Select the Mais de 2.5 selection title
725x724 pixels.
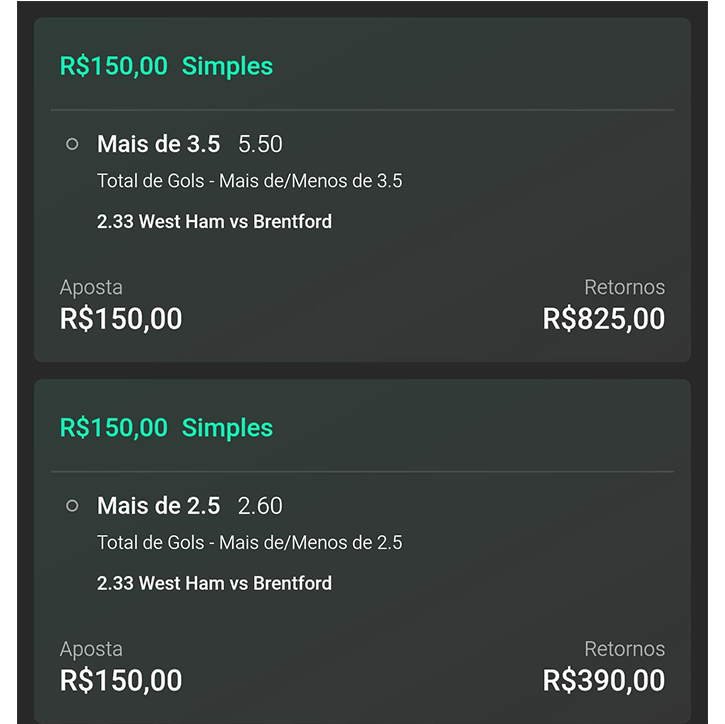coord(158,506)
